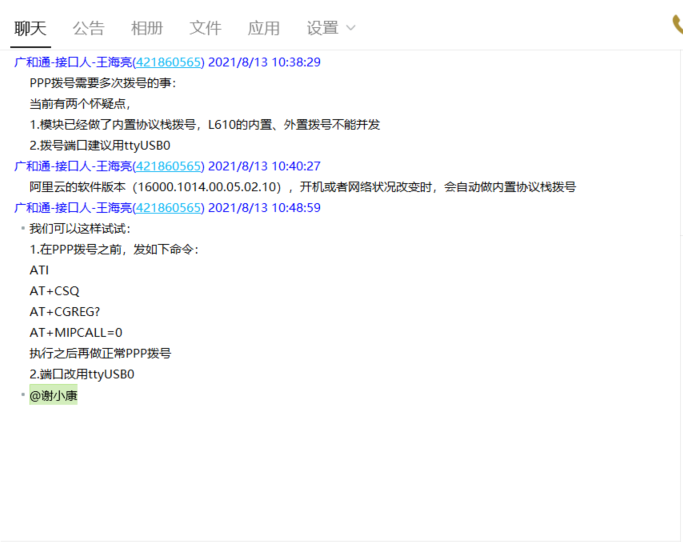Image resolution: width=683 pixels, height=542 pixels.
Task: Expand the 设置 dropdown menu
Action: 331,28
